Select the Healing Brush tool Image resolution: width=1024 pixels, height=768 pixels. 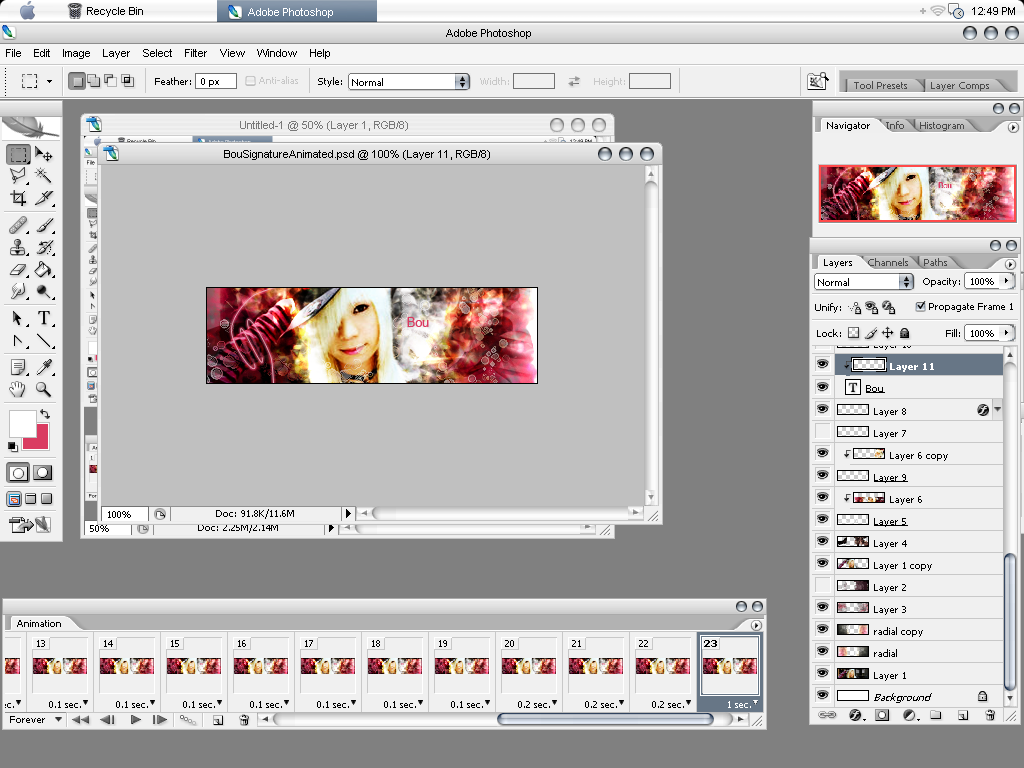[18, 225]
